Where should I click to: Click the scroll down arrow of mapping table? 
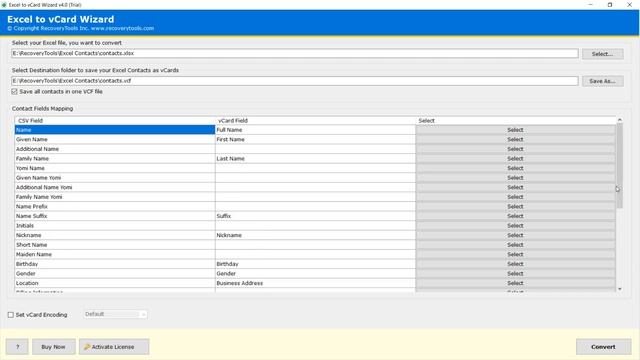(620, 289)
